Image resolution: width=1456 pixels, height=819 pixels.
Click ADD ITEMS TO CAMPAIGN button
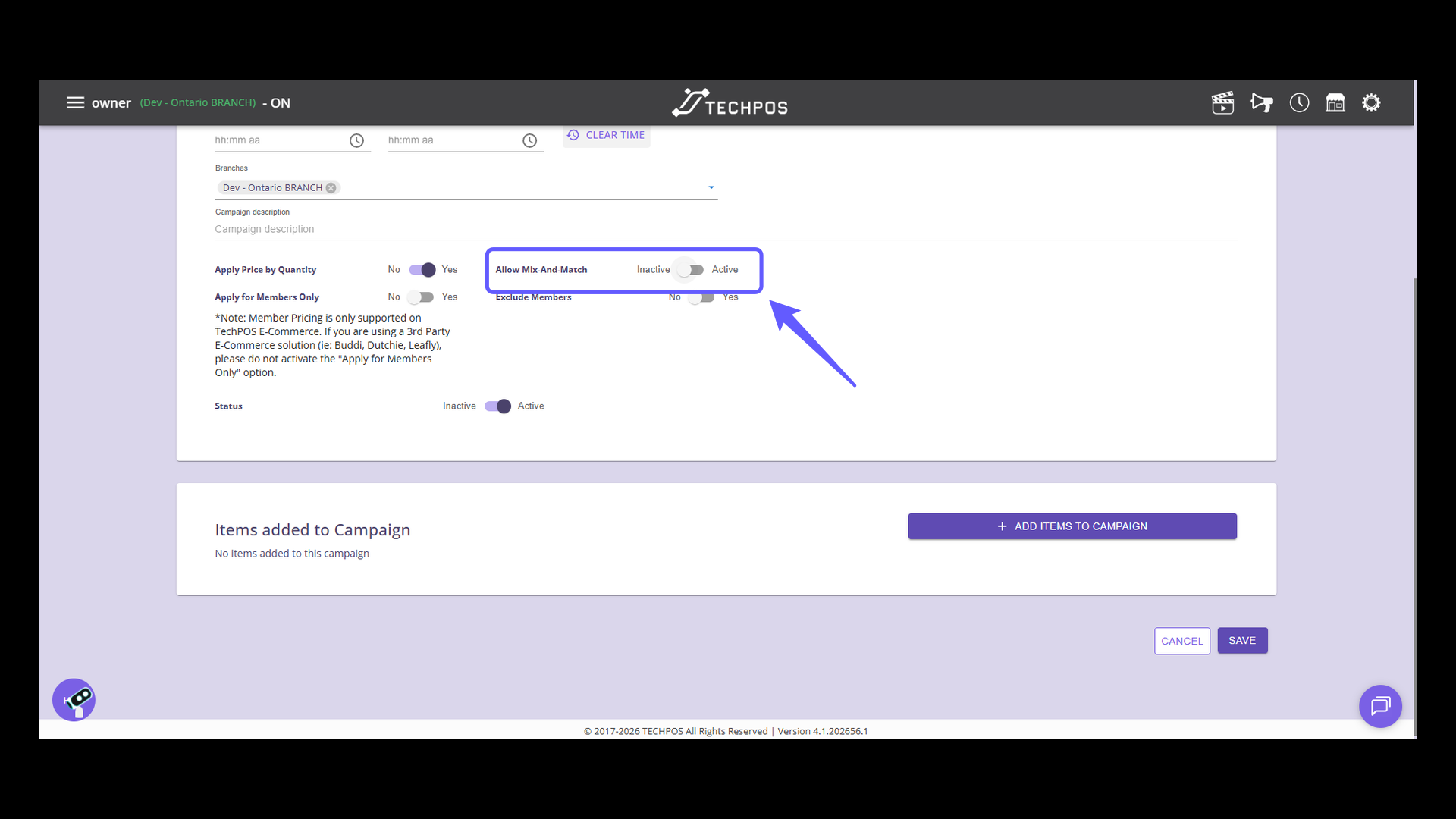(1072, 526)
